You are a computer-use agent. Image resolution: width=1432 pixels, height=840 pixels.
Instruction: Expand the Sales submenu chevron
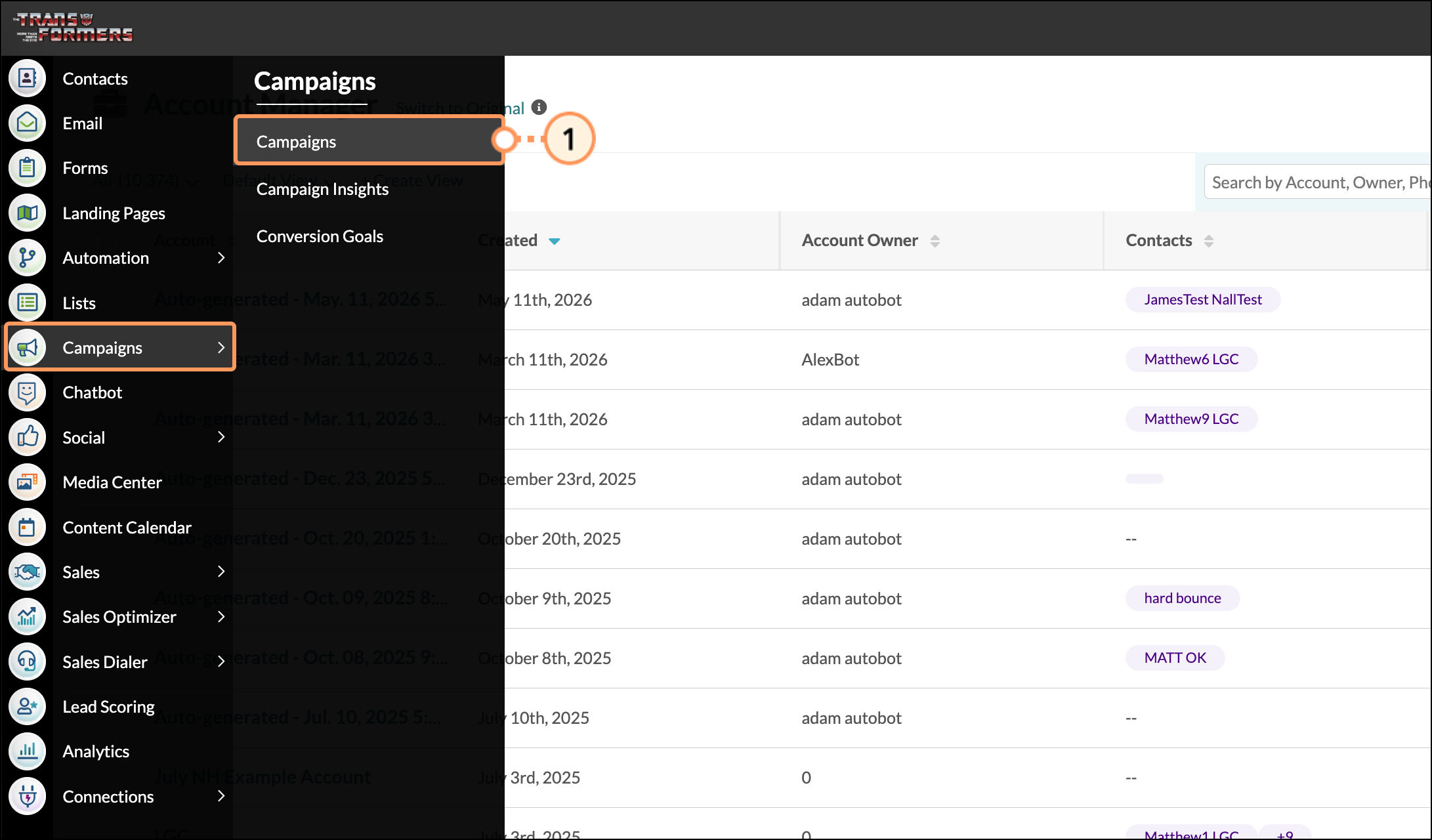click(221, 572)
